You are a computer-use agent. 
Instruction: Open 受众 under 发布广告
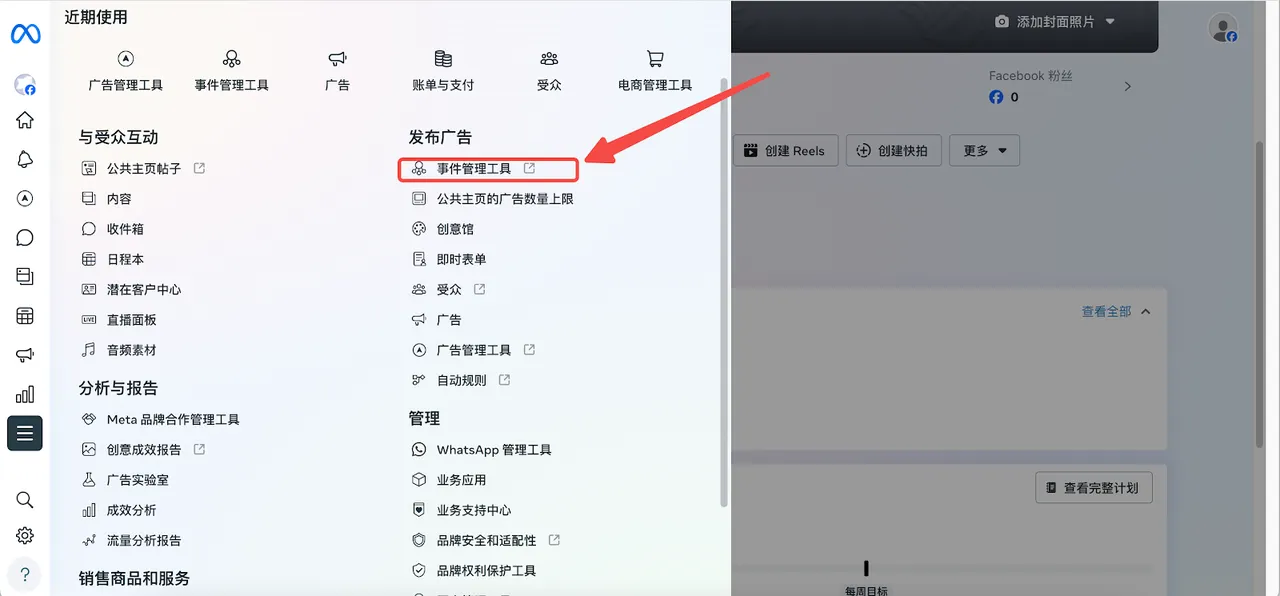[448, 289]
